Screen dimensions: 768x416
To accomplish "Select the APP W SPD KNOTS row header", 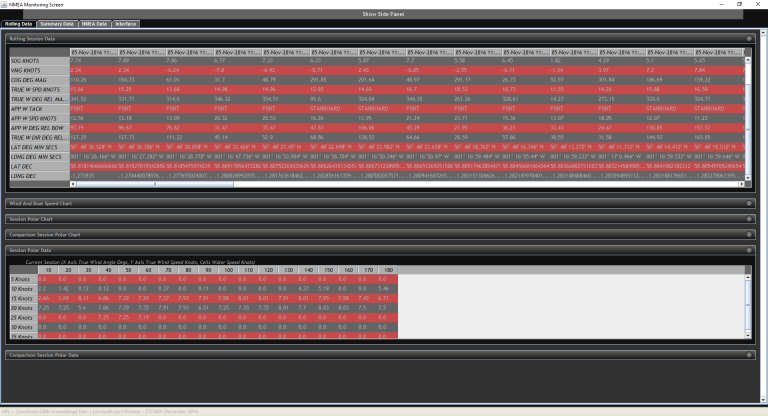I will [x=40, y=119].
